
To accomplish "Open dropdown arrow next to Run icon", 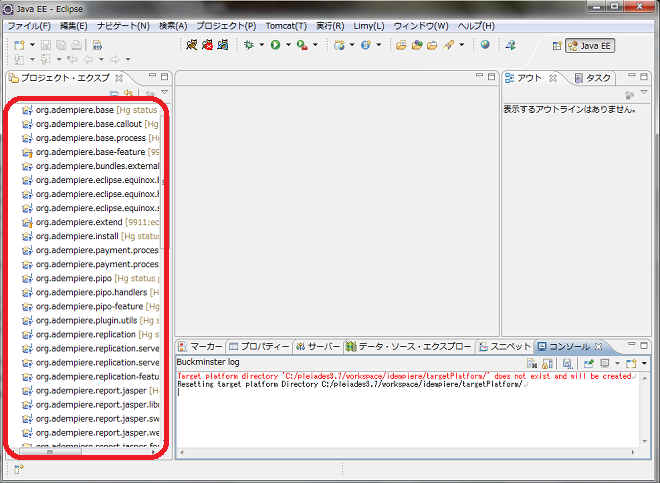I will [288, 45].
